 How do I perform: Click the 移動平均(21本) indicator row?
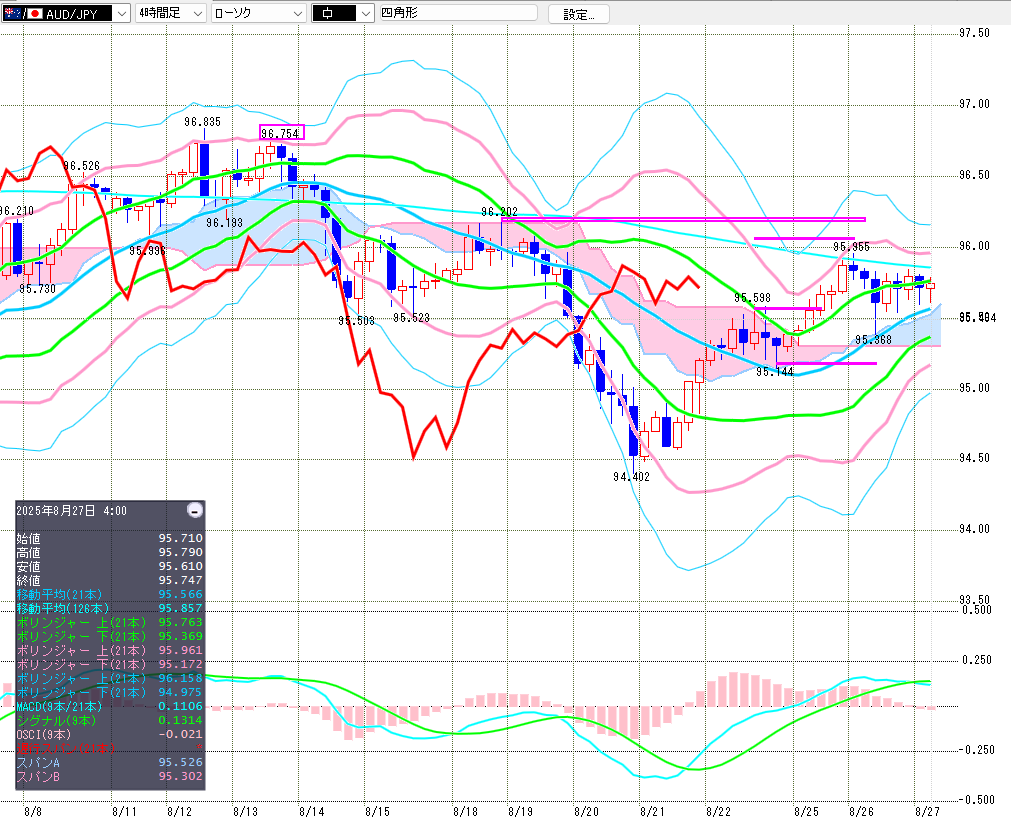pos(110,595)
